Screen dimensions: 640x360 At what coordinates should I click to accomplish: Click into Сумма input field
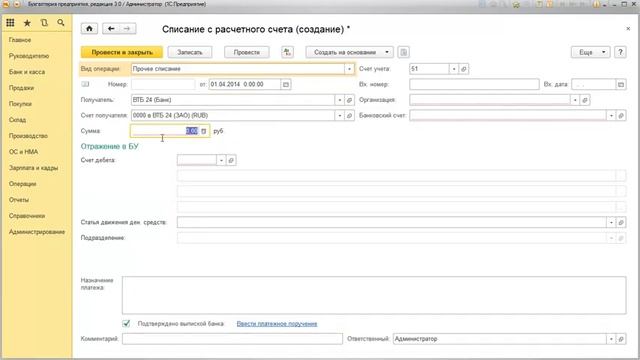165,131
